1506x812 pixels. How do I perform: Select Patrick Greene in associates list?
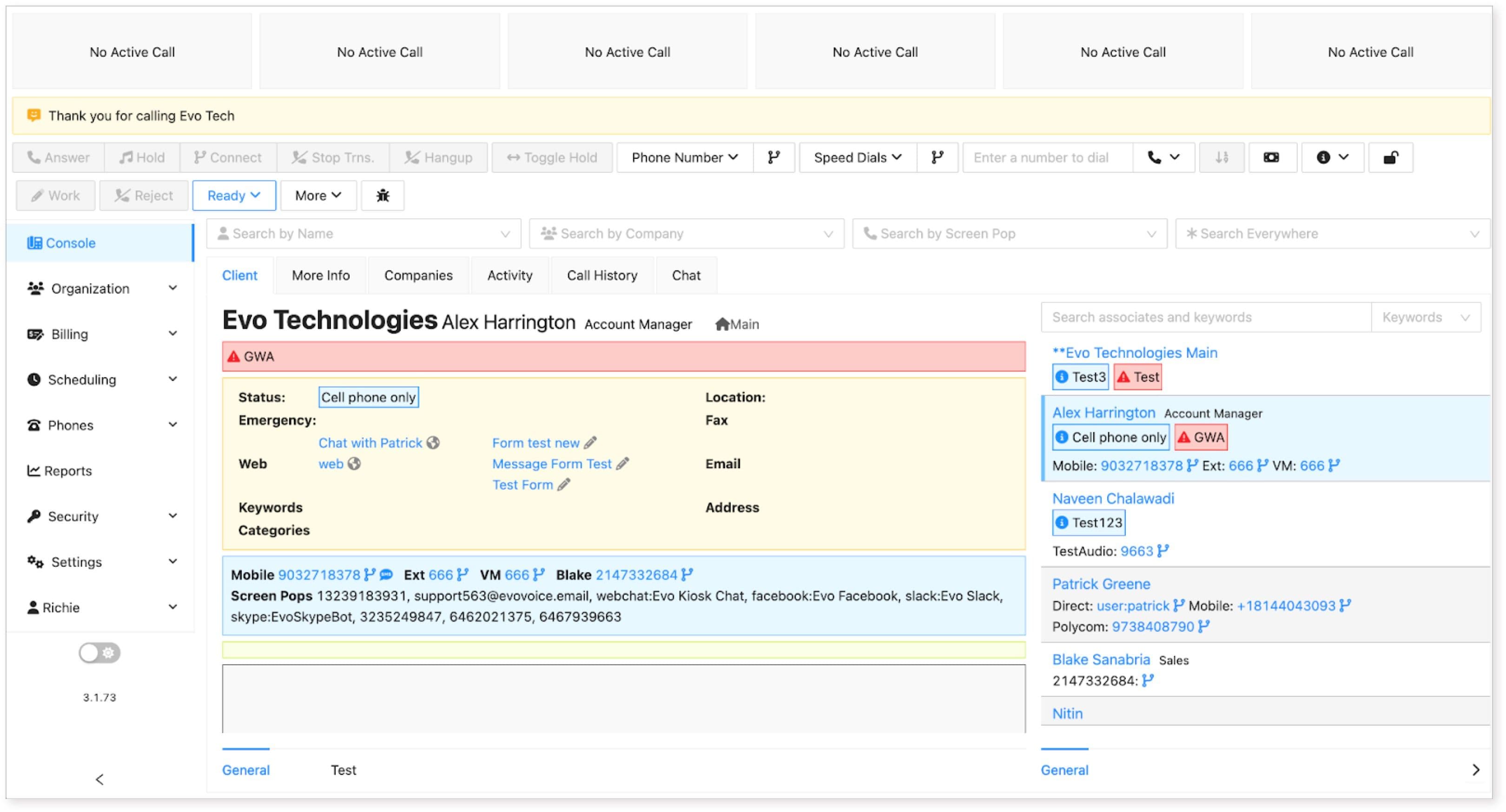pyautogui.click(x=1101, y=583)
